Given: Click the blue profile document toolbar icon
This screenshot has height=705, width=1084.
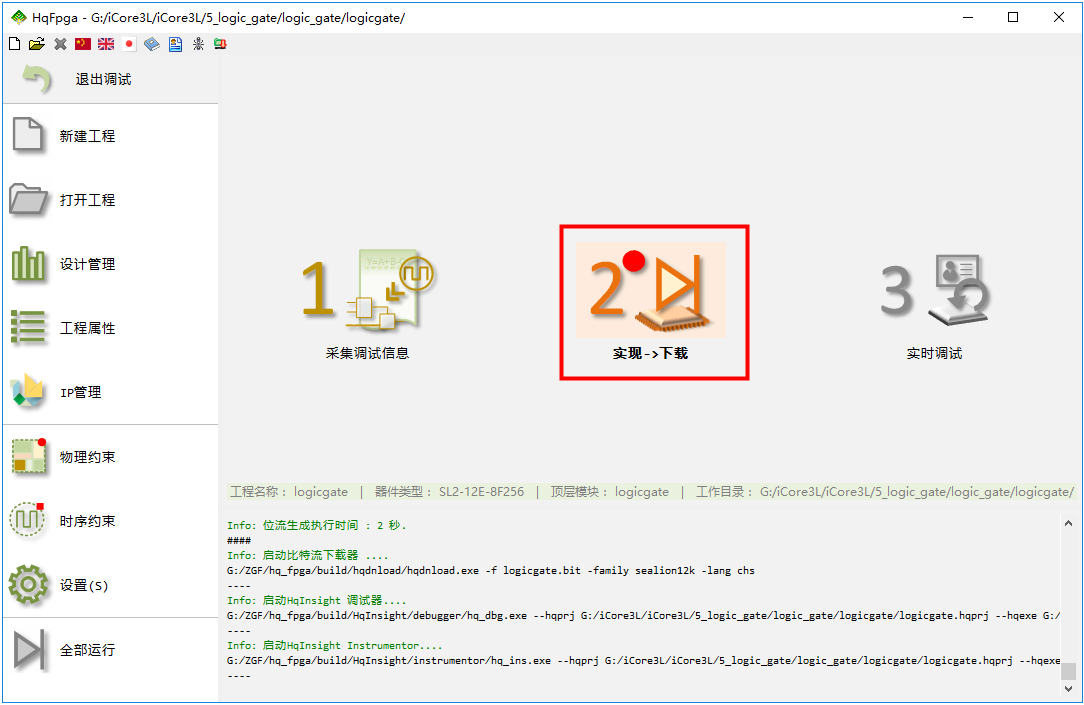Looking at the screenshot, I should 175,44.
